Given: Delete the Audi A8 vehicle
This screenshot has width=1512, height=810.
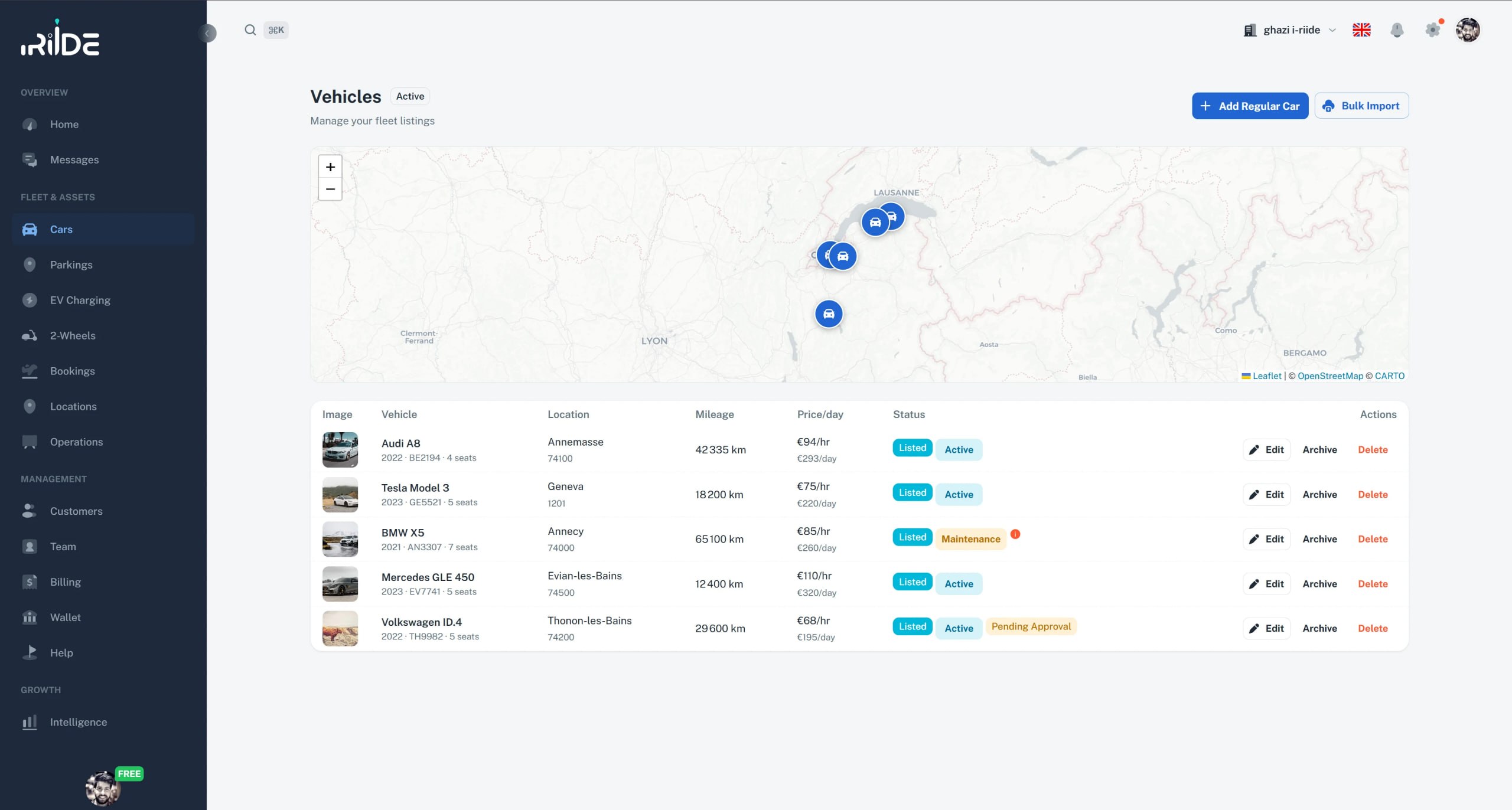Looking at the screenshot, I should tap(1373, 450).
